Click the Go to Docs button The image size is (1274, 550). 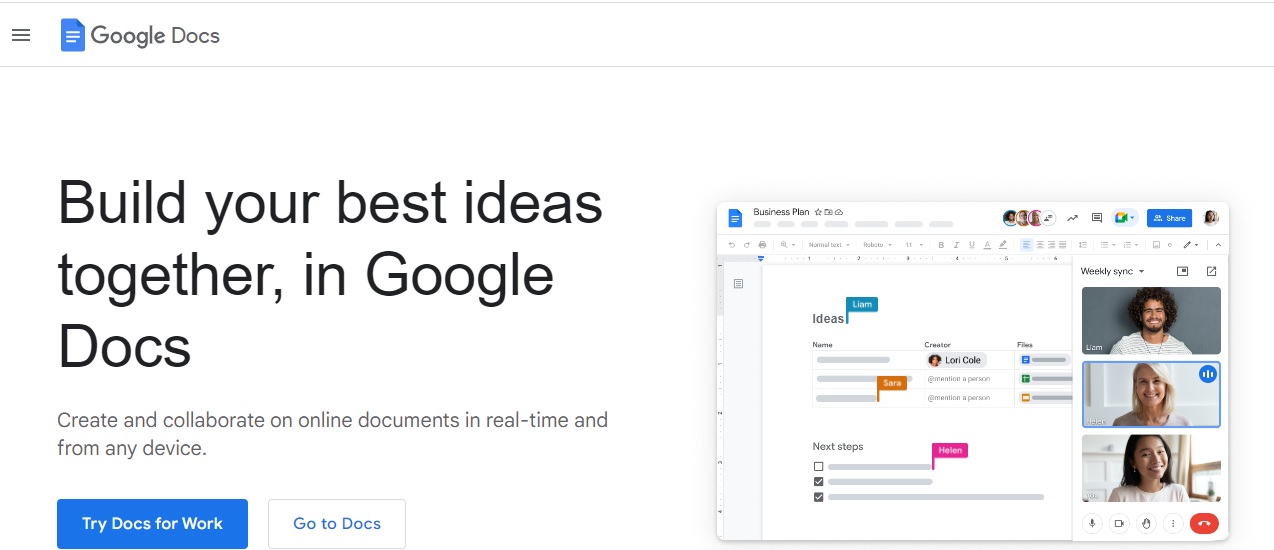point(337,524)
